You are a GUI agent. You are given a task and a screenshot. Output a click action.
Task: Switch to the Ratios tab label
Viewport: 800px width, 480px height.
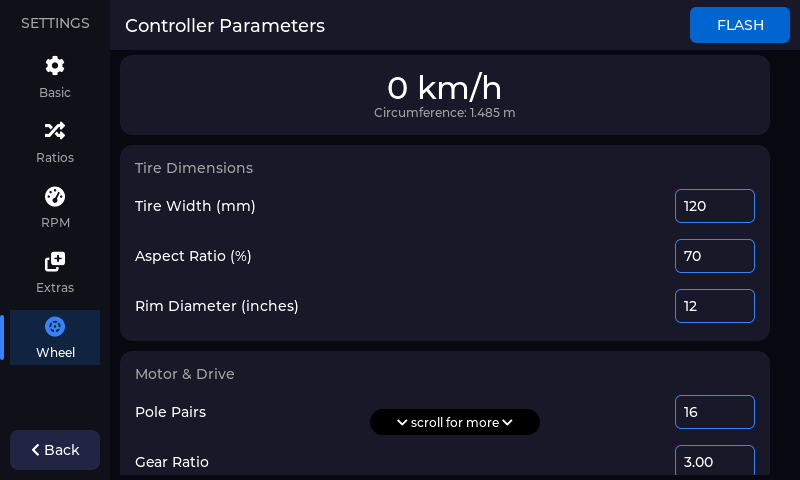[55, 158]
